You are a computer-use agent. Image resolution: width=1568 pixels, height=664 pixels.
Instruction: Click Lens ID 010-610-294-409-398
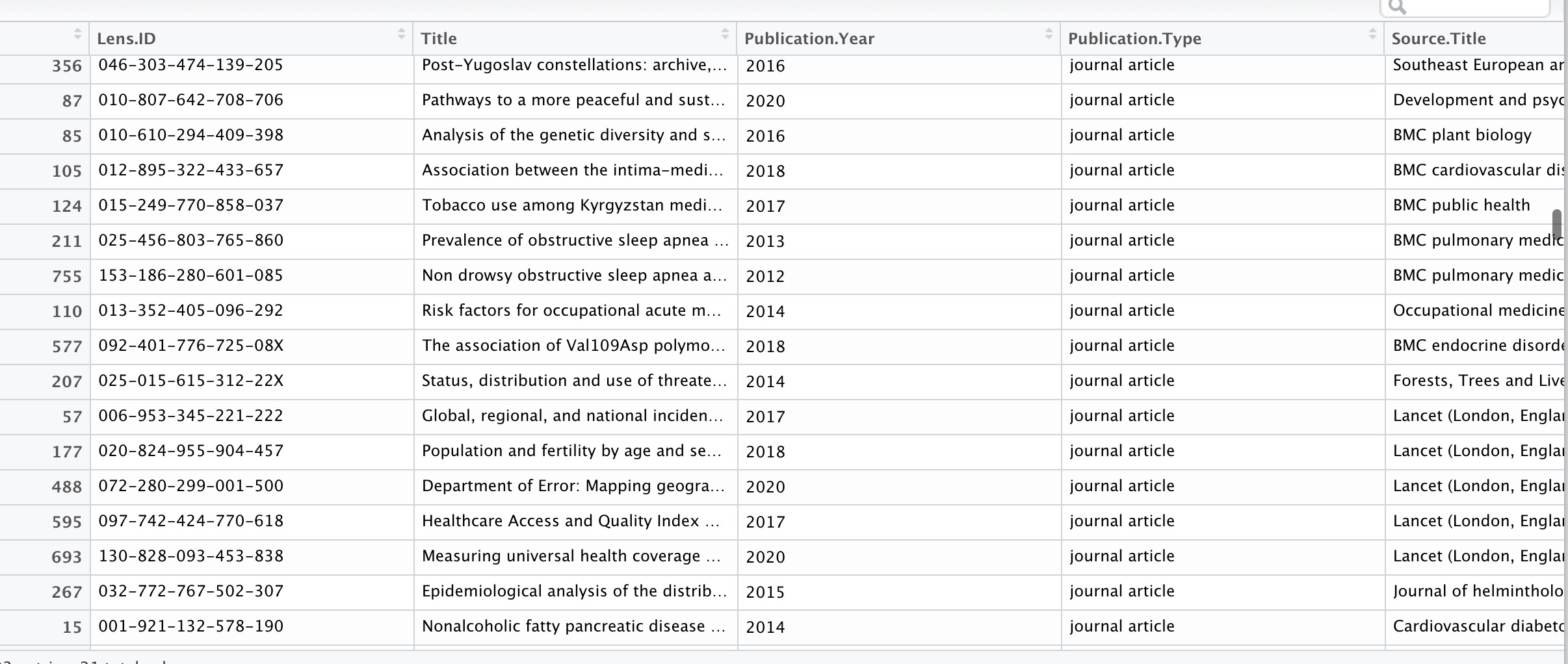(x=191, y=135)
